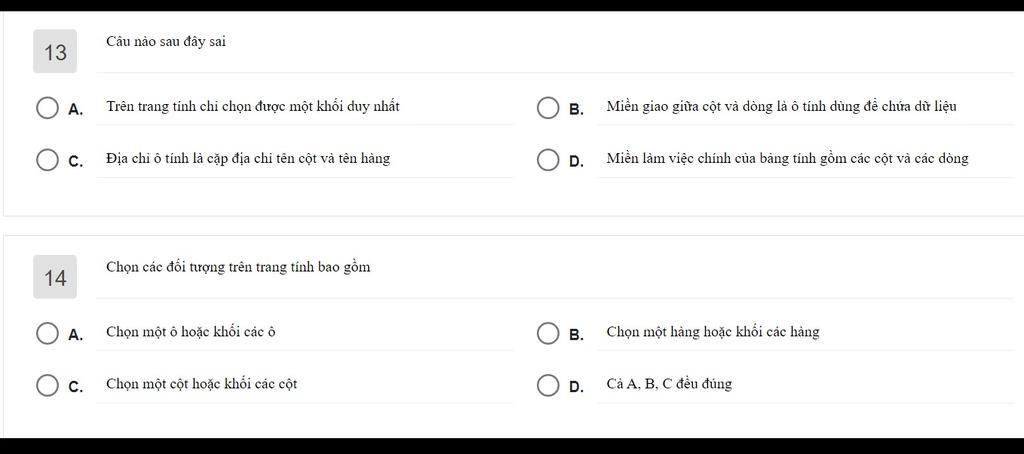Click answer text "Chọn một hàng hoặc khối các hàng"
This screenshot has width=1024, height=454.
tap(713, 331)
